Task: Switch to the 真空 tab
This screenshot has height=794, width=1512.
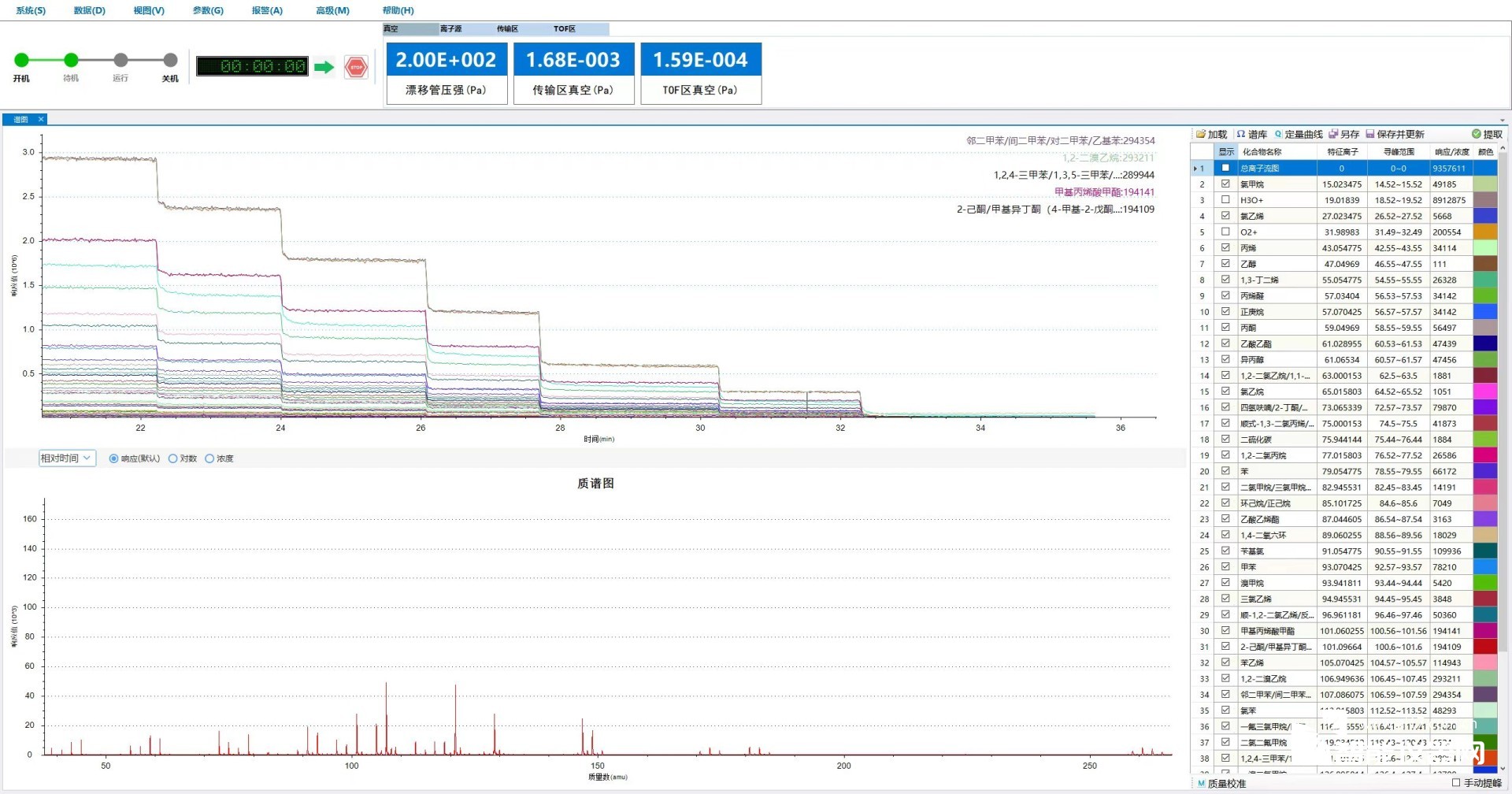Action: tap(410, 29)
